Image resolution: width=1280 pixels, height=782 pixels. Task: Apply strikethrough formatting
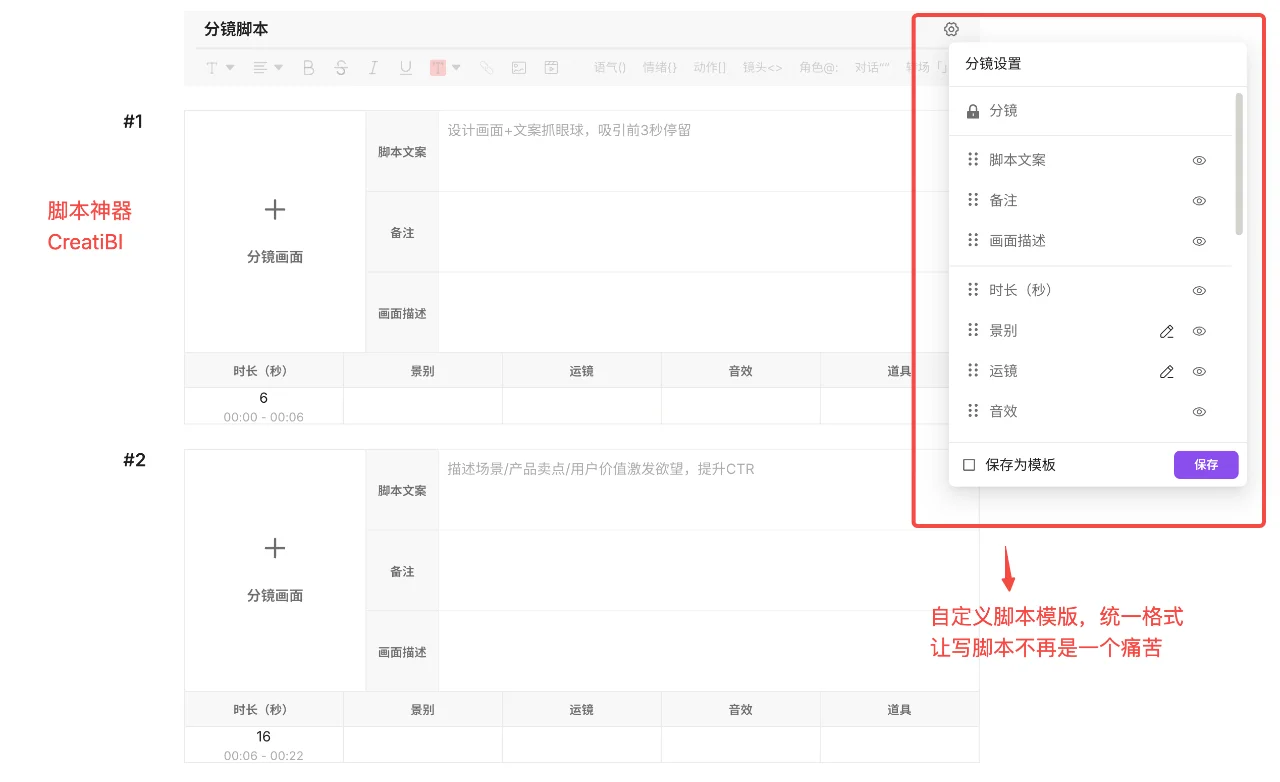tap(341, 67)
